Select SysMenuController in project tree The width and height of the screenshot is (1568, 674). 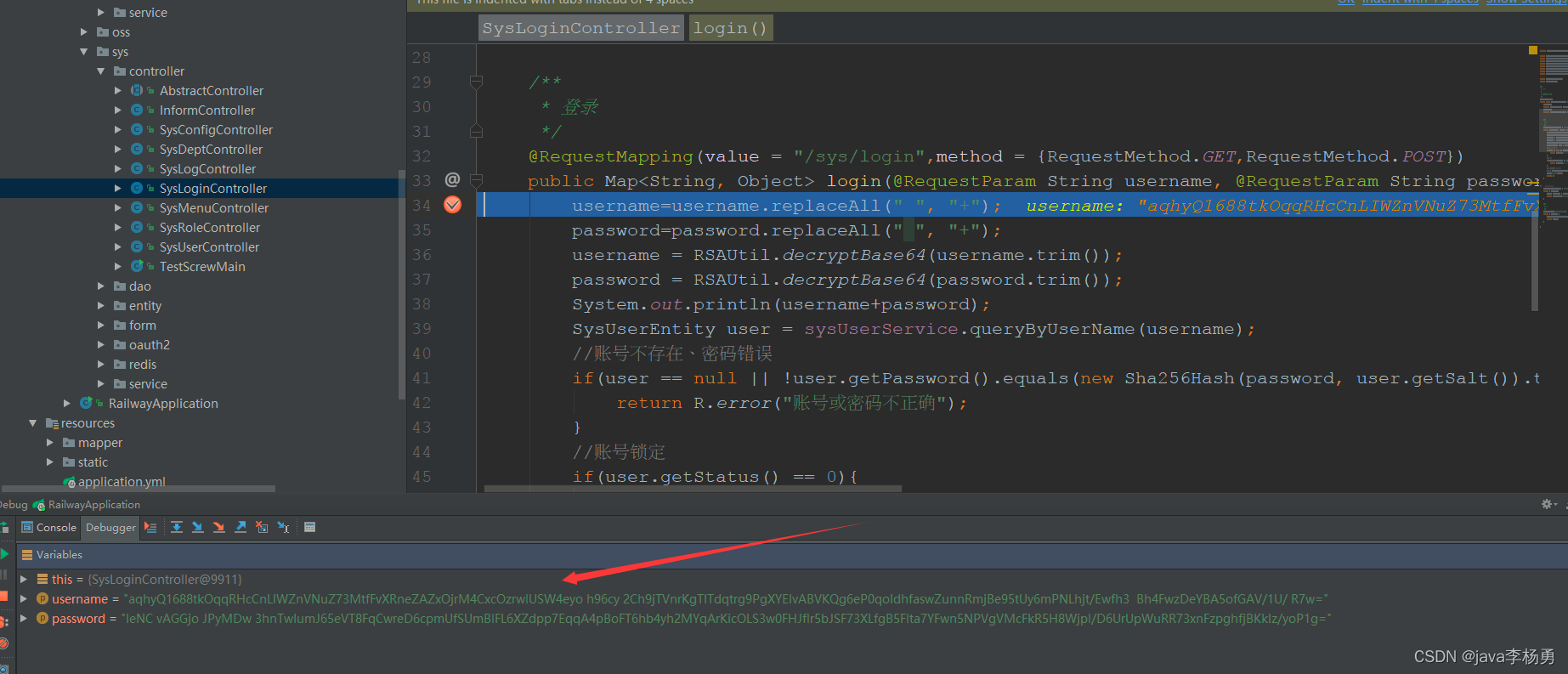[x=214, y=208]
